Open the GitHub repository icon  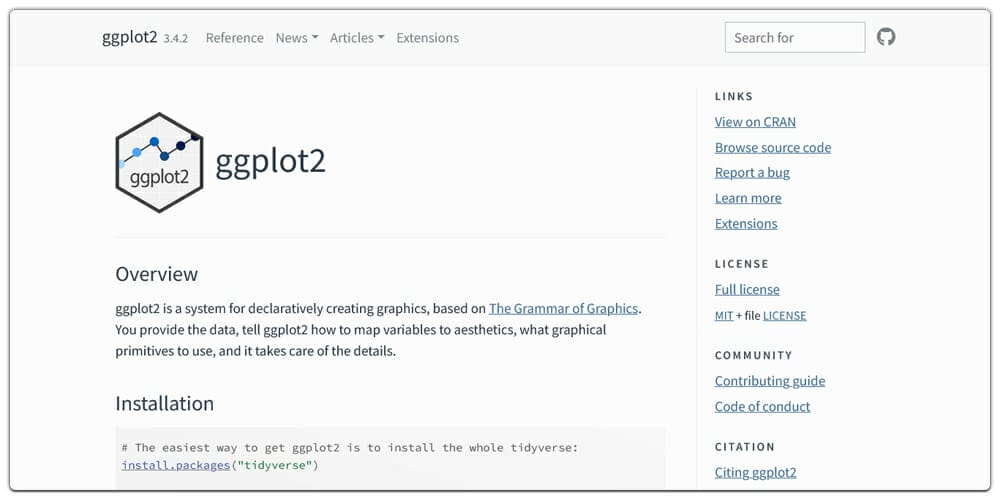[x=886, y=37]
